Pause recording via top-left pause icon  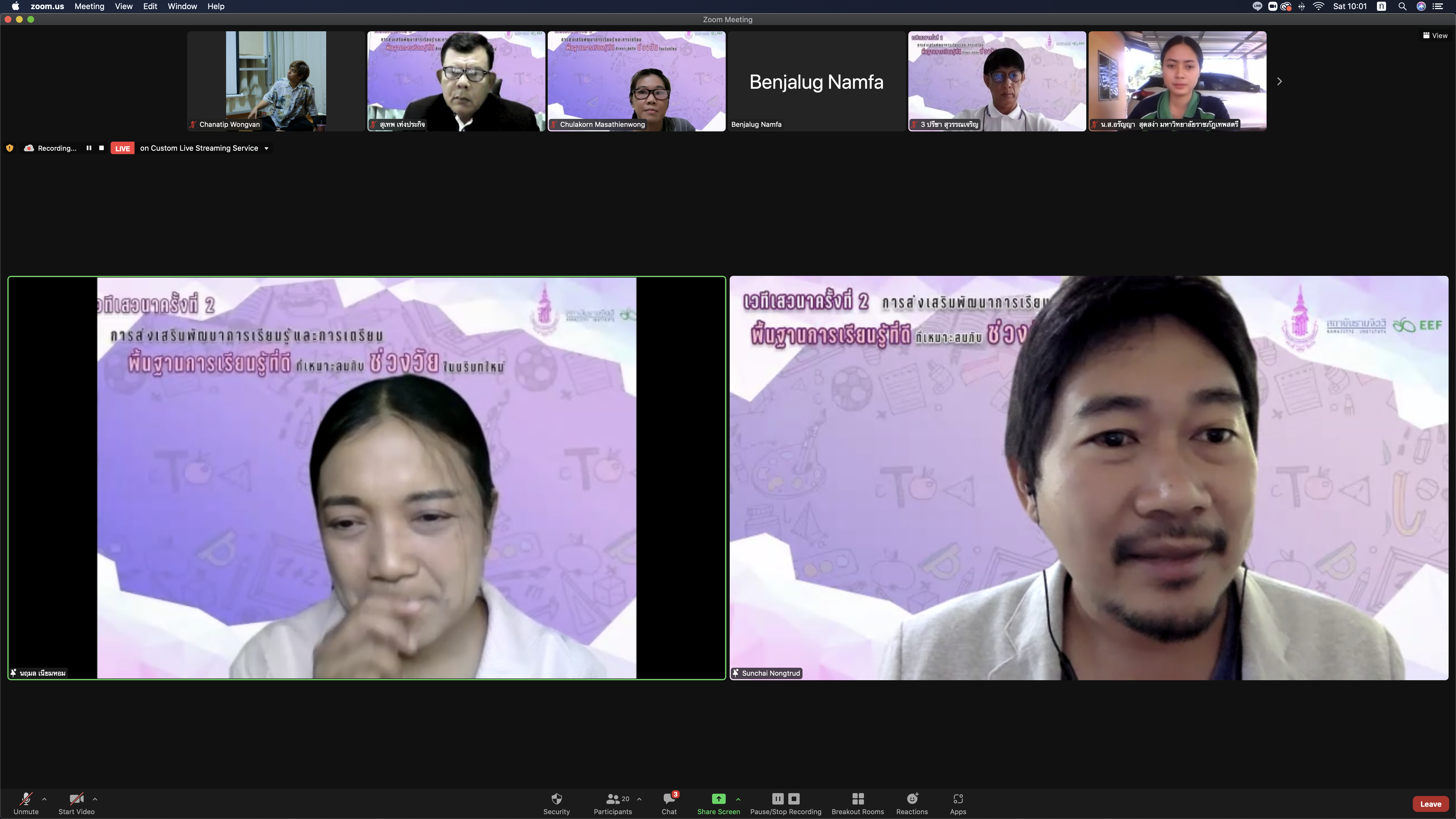(x=89, y=148)
